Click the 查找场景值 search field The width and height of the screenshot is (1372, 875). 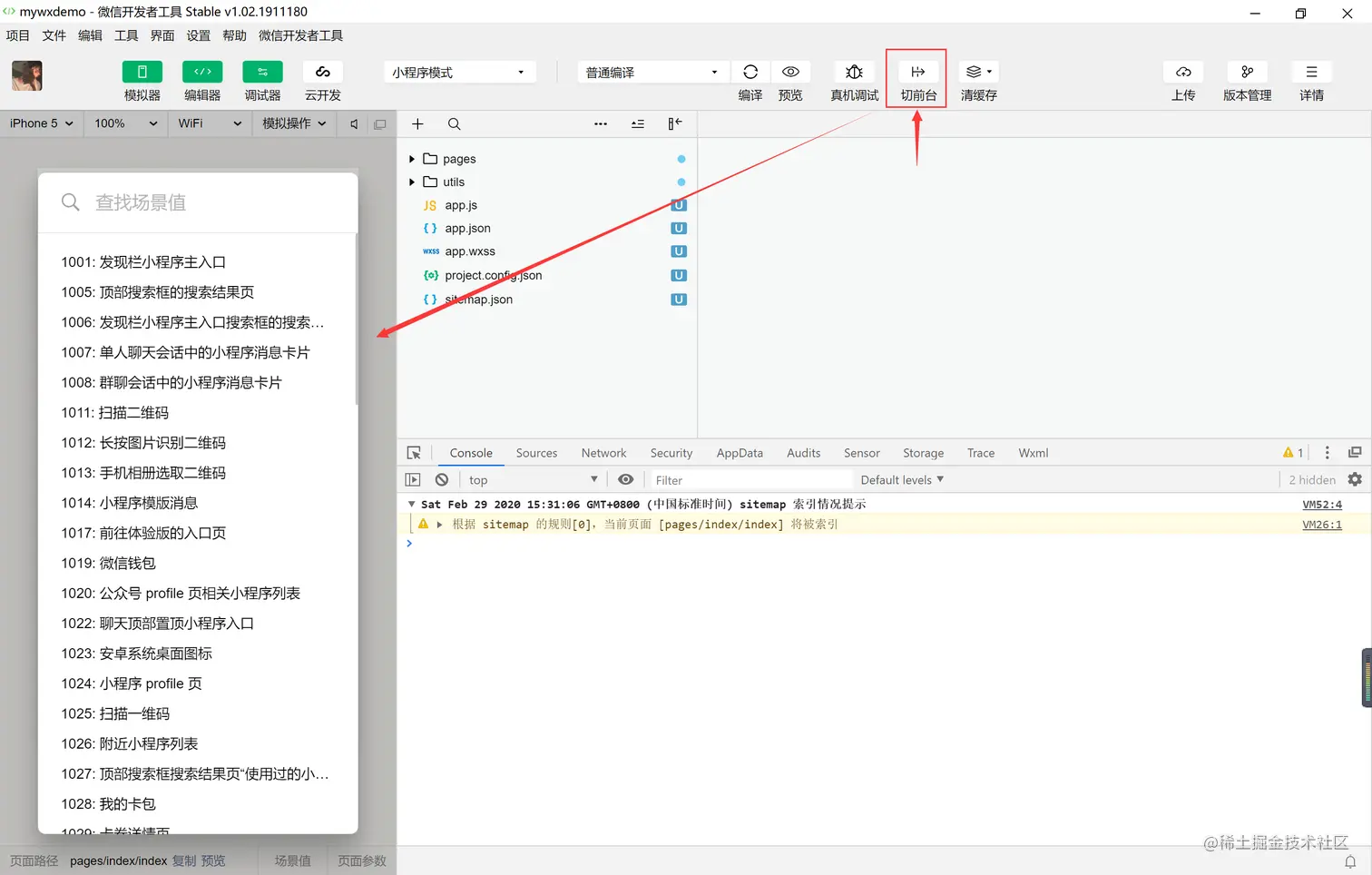point(198,202)
